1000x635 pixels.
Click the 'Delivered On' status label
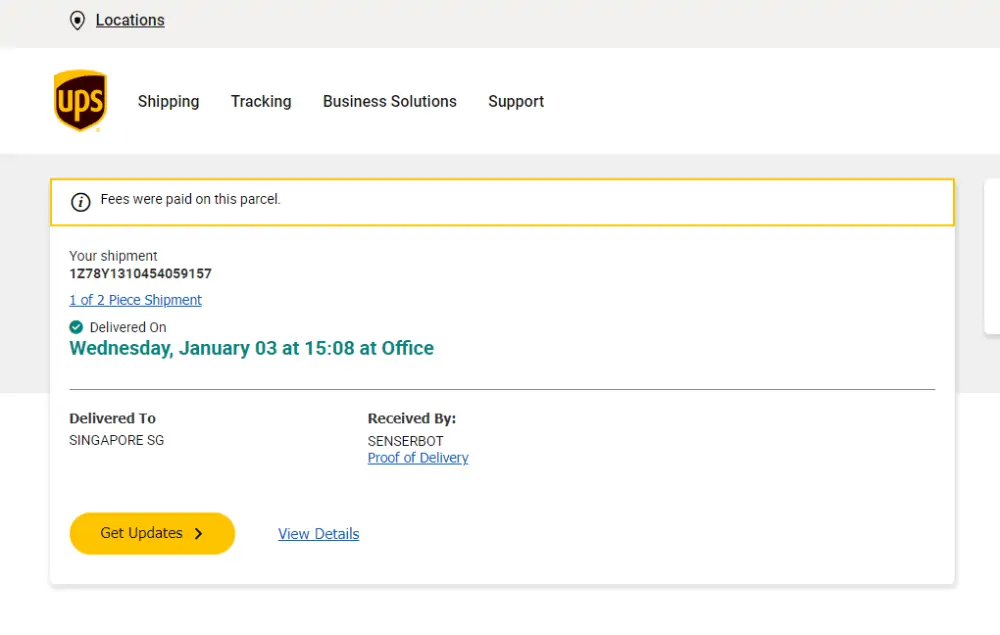[128, 327]
